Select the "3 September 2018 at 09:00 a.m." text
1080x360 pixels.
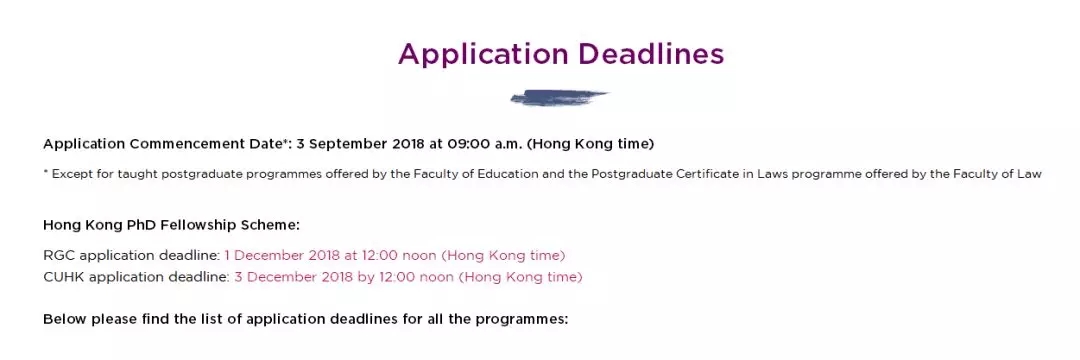(409, 145)
